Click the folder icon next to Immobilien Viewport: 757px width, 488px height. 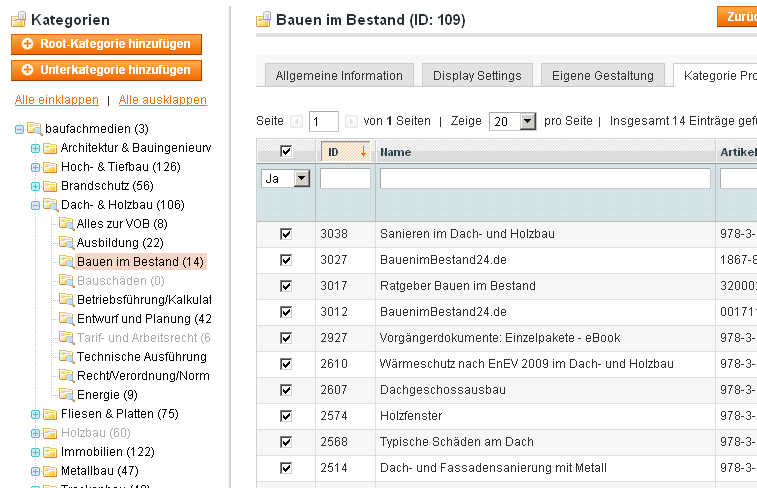(x=50, y=452)
